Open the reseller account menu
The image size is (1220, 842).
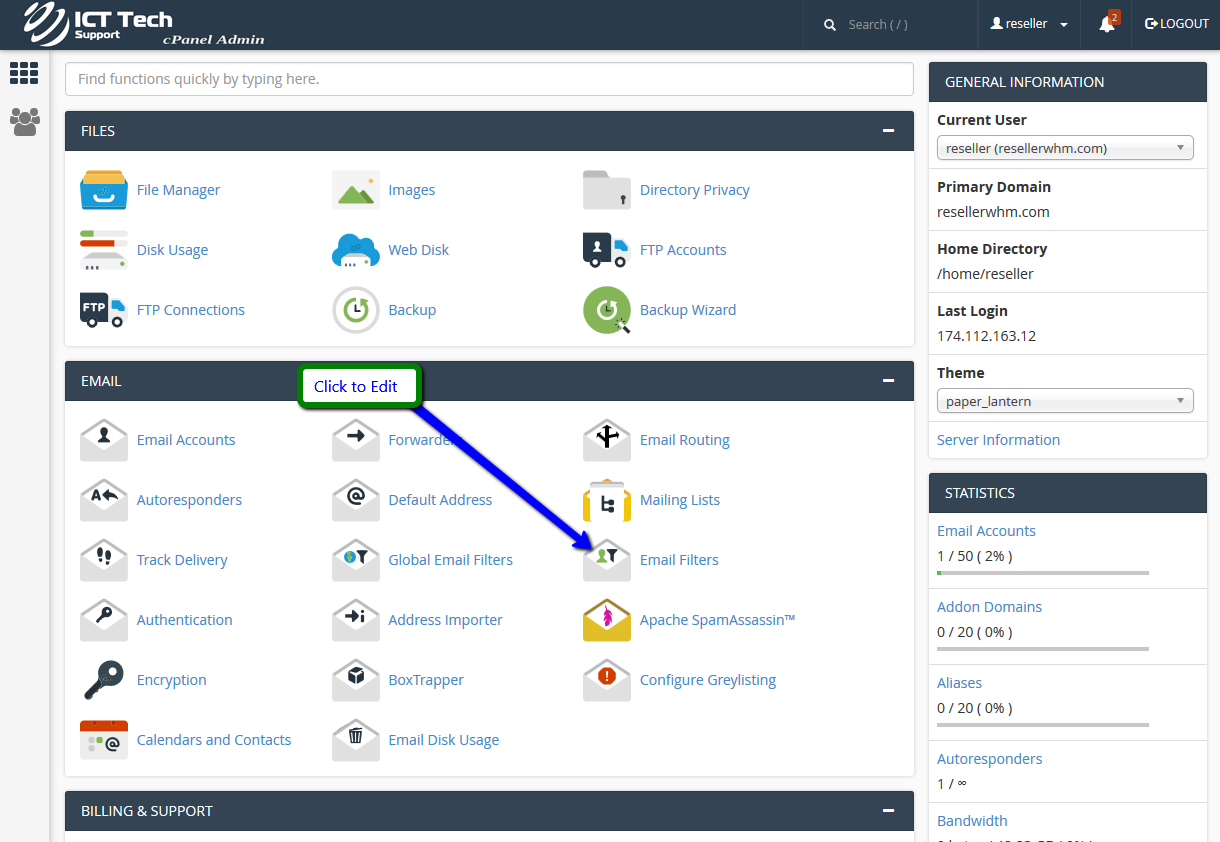pos(1029,24)
